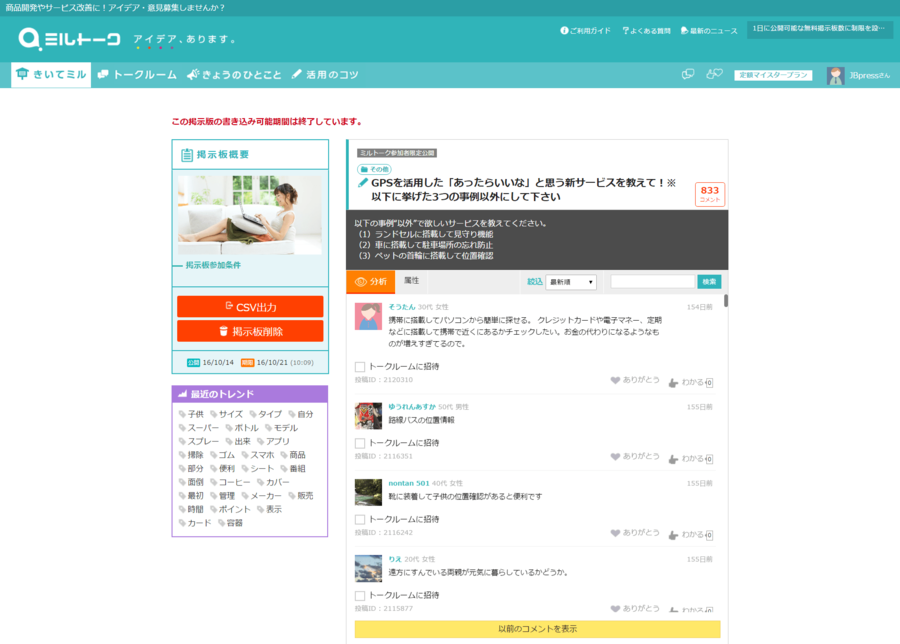Click わかる thumb icon on ゆうれんあすか's comment
The height and width of the screenshot is (644, 900).
[673, 457]
